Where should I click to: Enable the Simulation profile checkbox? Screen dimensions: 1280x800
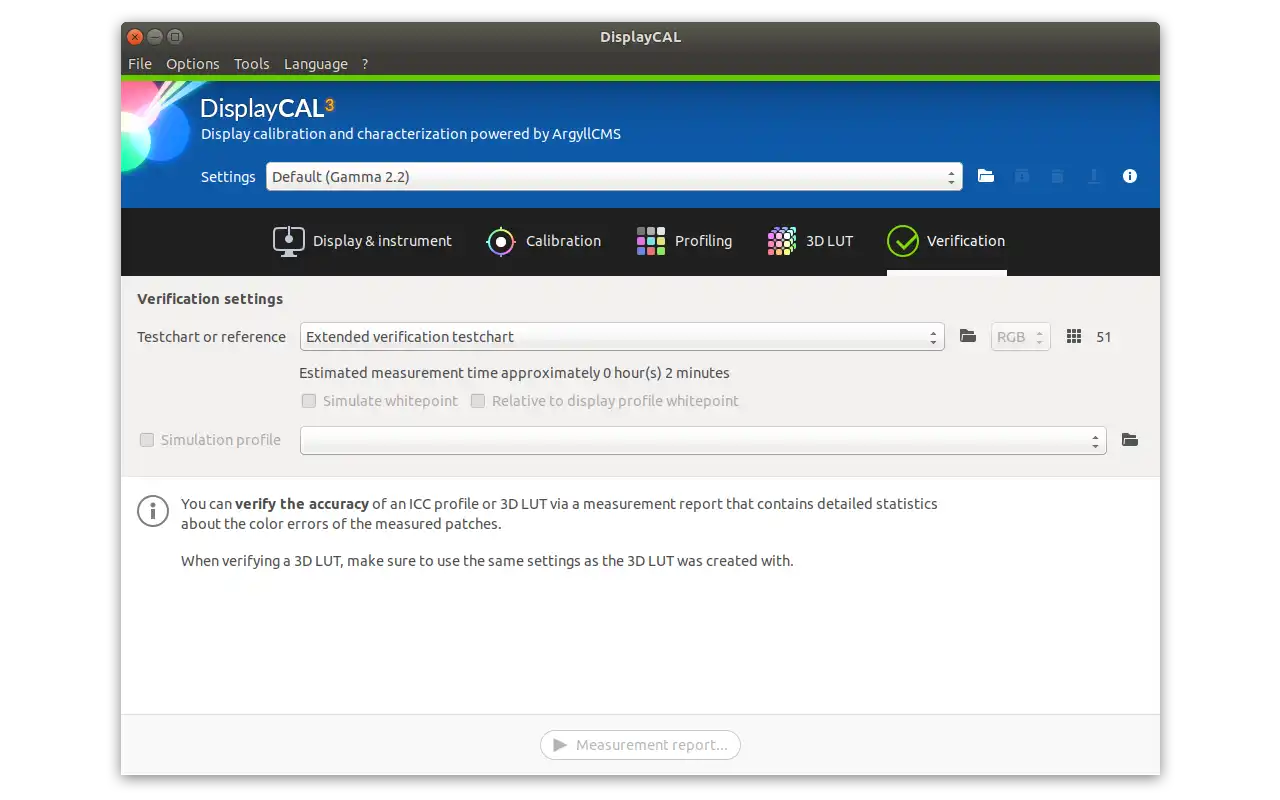[147, 440]
